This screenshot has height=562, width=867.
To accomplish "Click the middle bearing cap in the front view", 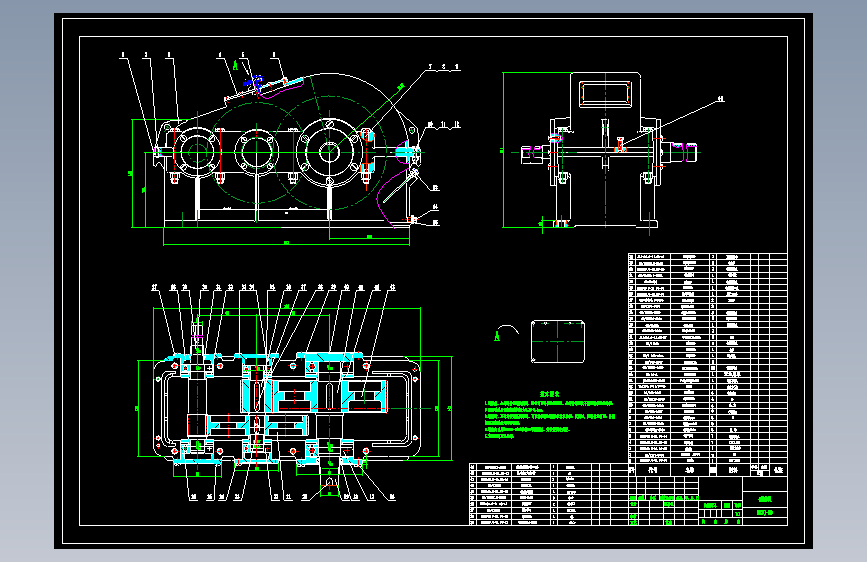I will [x=256, y=152].
